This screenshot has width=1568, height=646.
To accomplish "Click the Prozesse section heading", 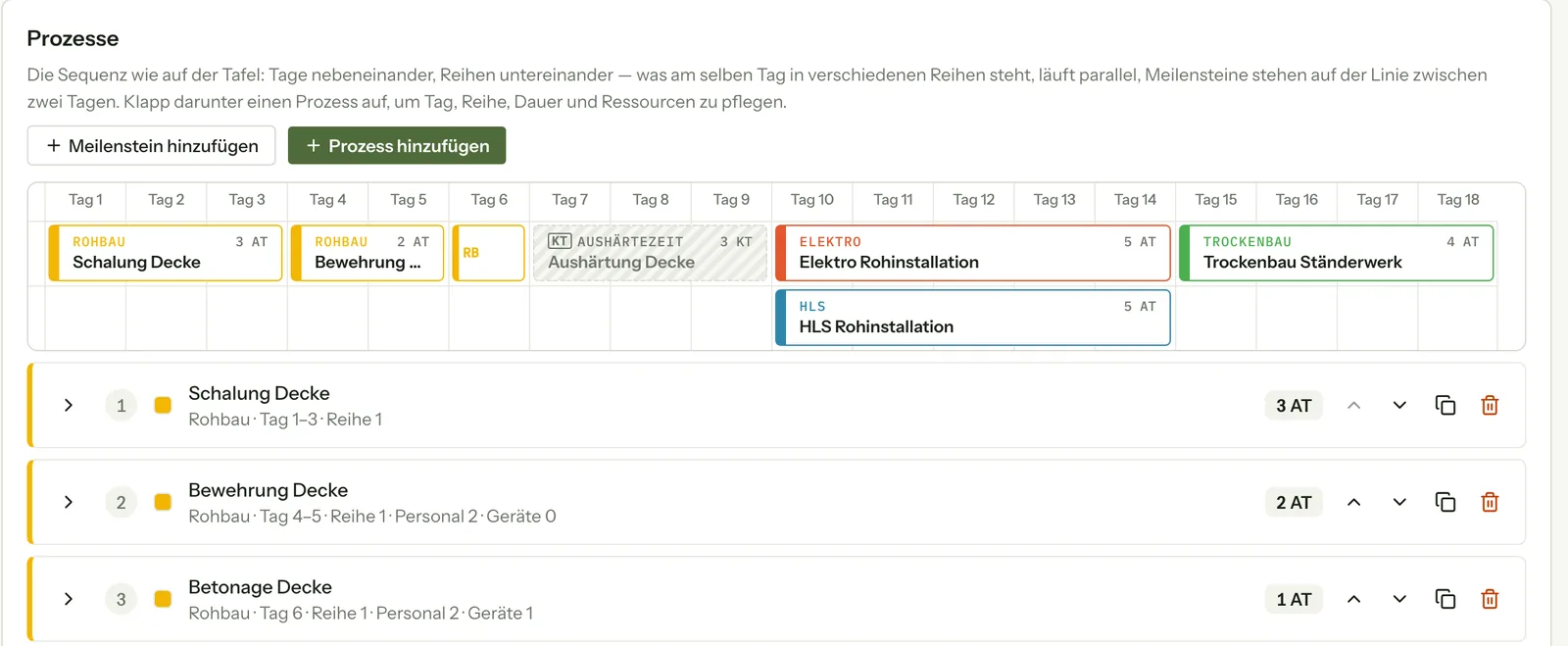I will click(73, 38).
